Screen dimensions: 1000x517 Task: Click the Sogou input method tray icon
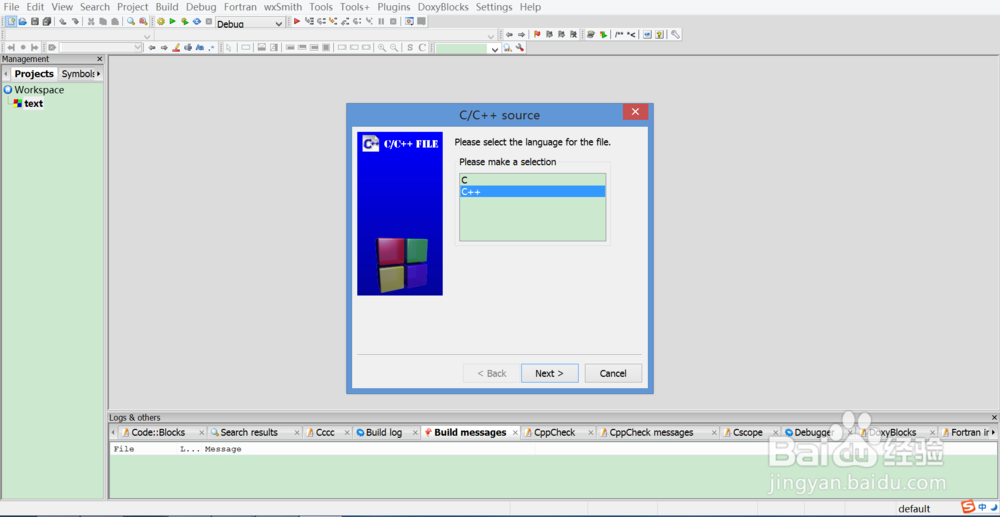click(x=968, y=507)
